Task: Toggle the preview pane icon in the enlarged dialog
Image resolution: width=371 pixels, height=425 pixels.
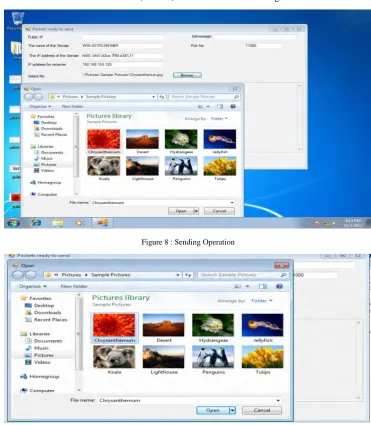Action: click(263, 286)
